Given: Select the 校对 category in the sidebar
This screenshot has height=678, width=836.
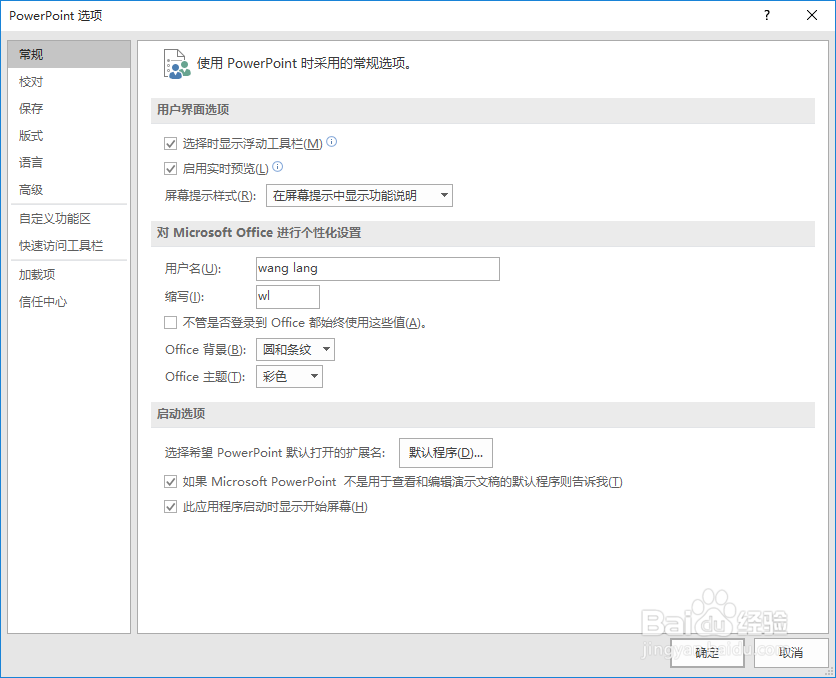Looking at the screenshot, I should click(x=31, y=81).
